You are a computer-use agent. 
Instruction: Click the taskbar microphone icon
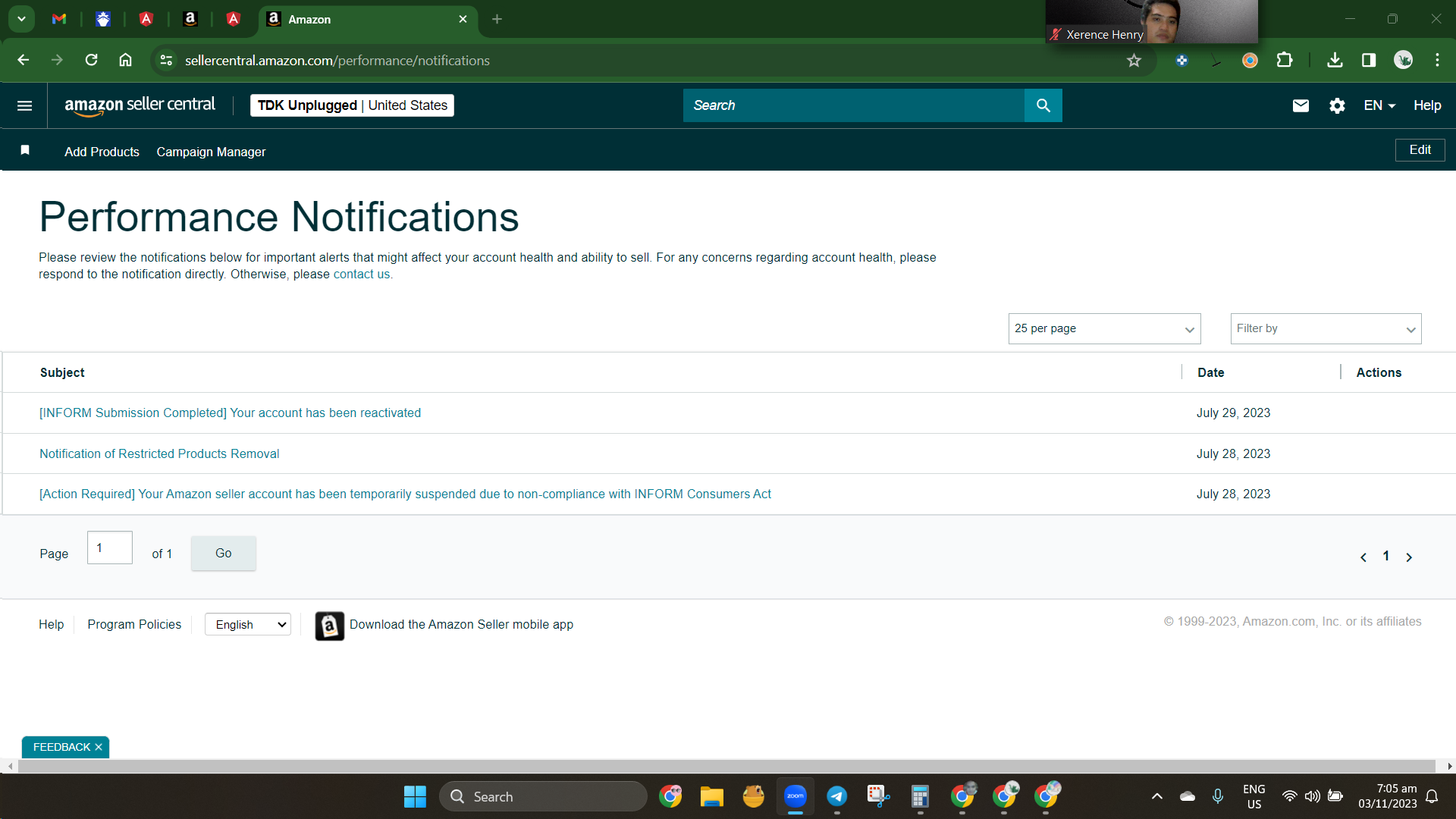click(1217, 796)
